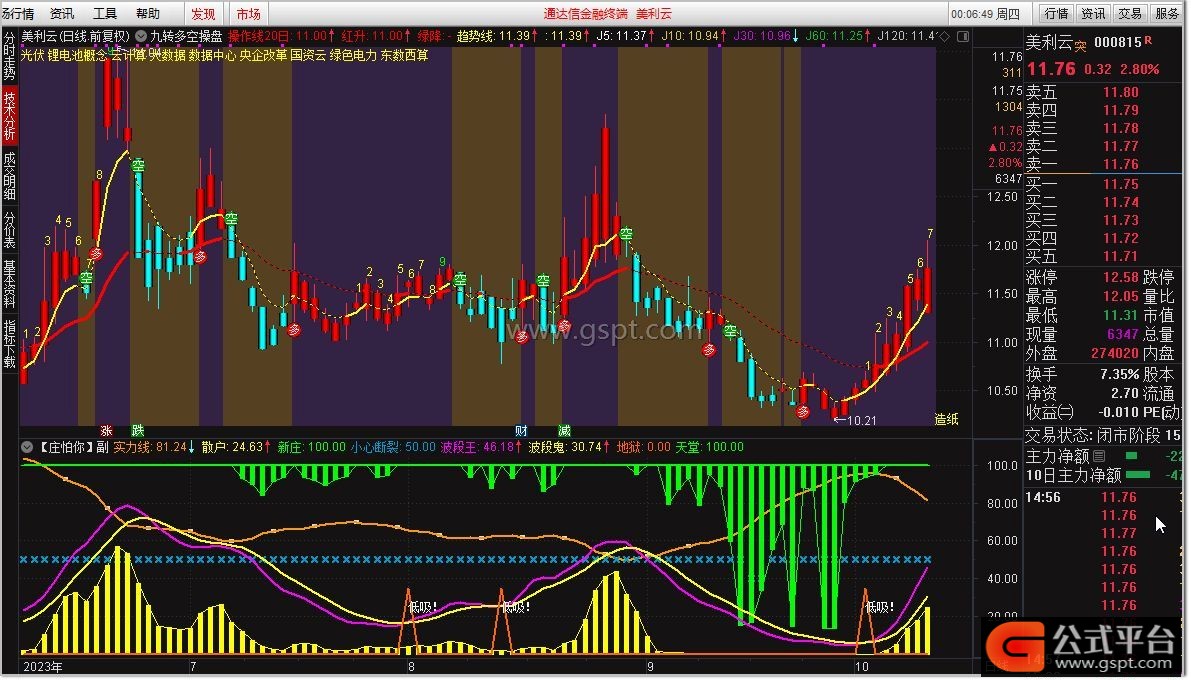
Task: Click the small icon next to 主力净额
Action: tap(1099, 457)
